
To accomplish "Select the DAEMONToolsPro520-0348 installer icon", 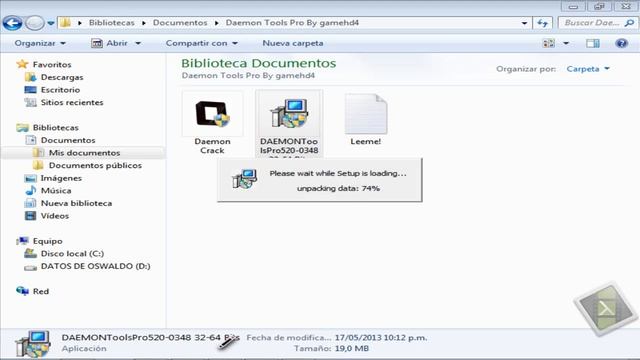I will click(x=289, y=113).
